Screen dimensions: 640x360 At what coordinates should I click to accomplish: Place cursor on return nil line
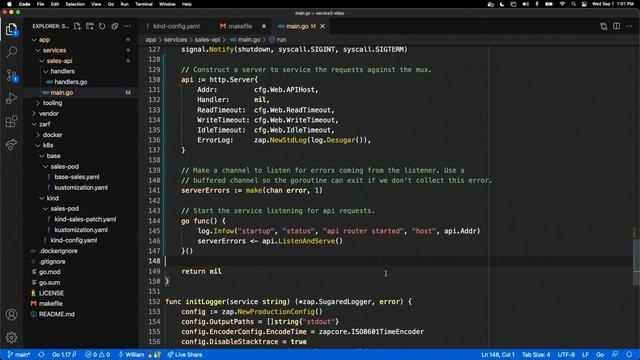coord(201,271)
